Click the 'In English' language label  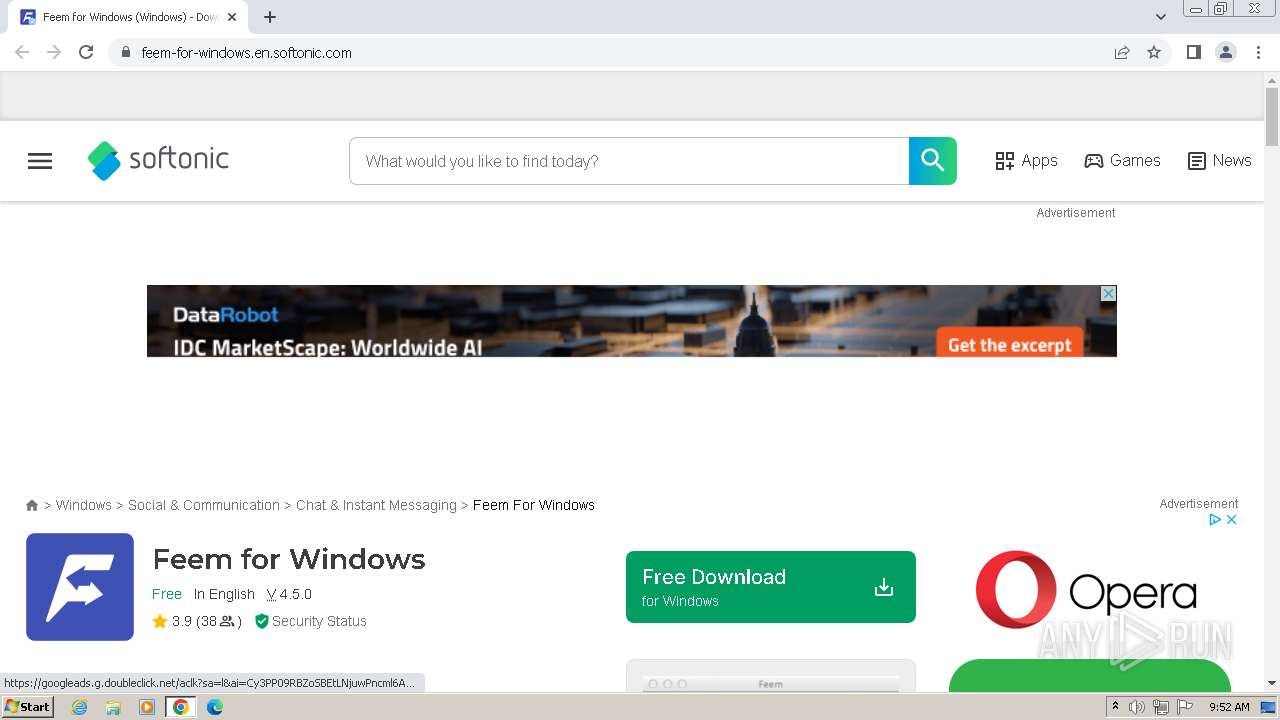[224, 594]
